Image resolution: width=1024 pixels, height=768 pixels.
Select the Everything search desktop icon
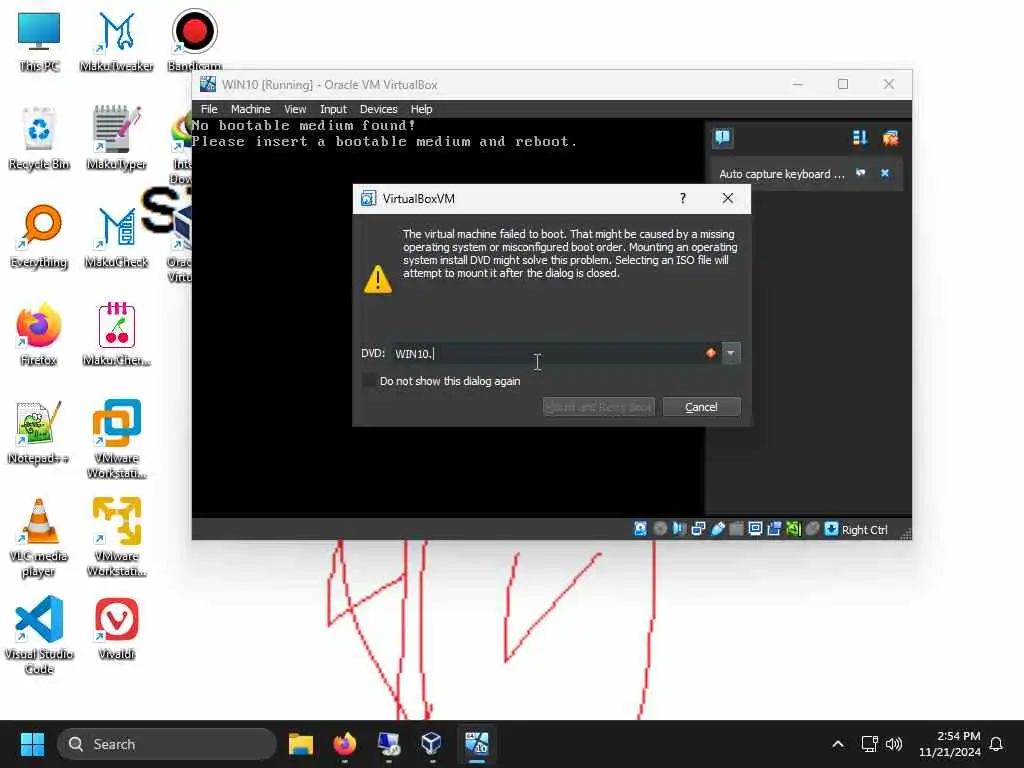pyautogui.click(x=39, y=235)
